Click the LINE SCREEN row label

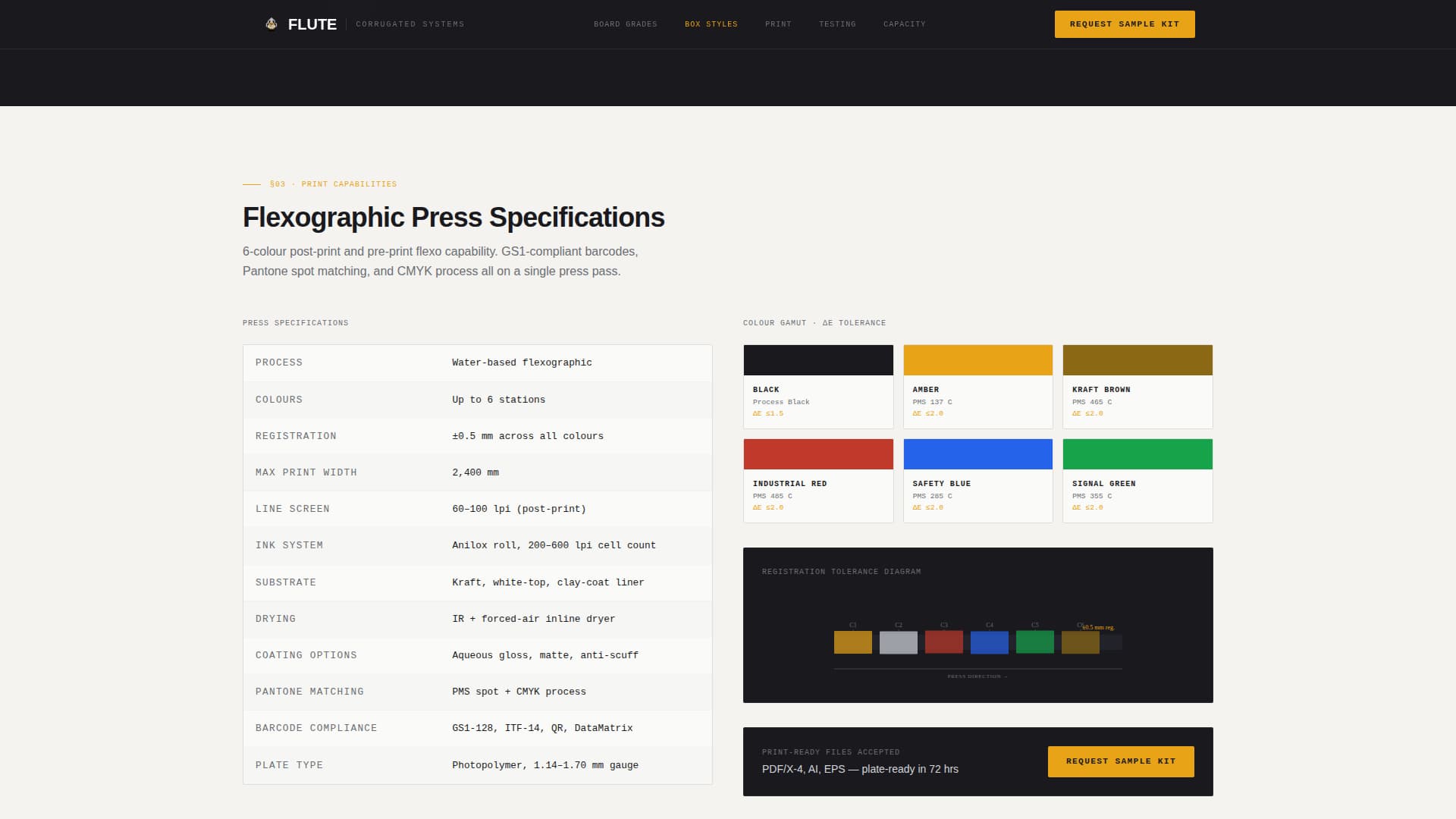click(x=293, y=509)
